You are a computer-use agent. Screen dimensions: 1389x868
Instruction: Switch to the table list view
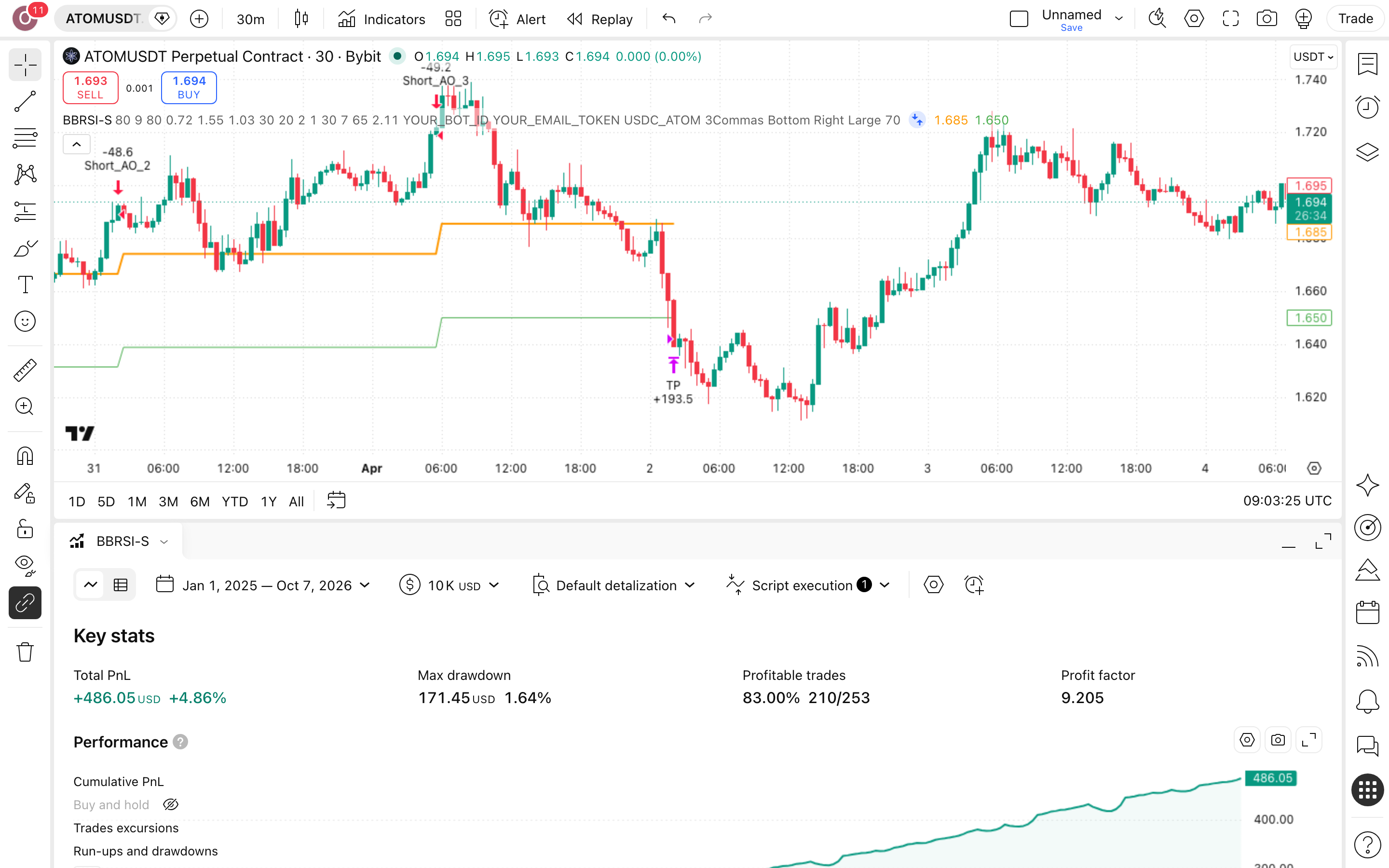point(121,585)
